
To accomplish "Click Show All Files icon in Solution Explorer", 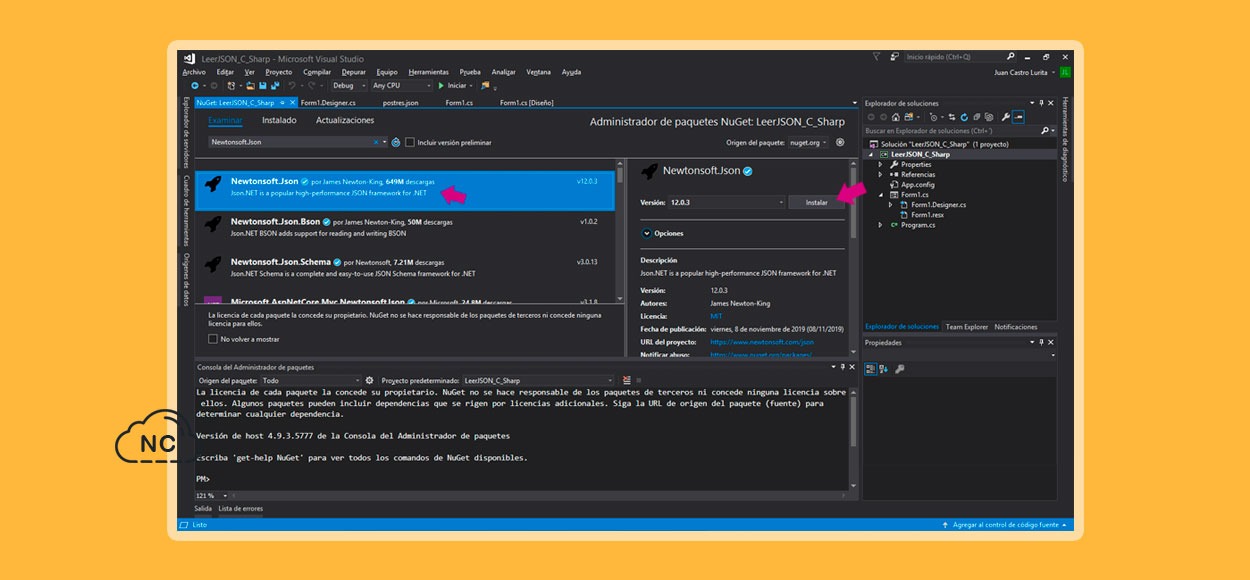I will pyautogui.click(x=989, y=117).
